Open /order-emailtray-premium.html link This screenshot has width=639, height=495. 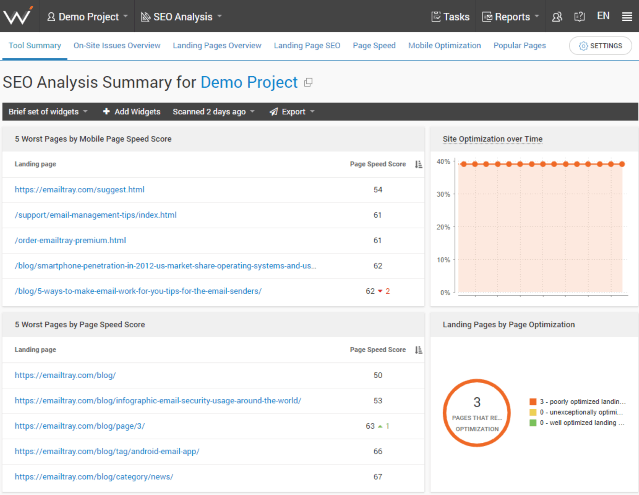click(71, 240)
